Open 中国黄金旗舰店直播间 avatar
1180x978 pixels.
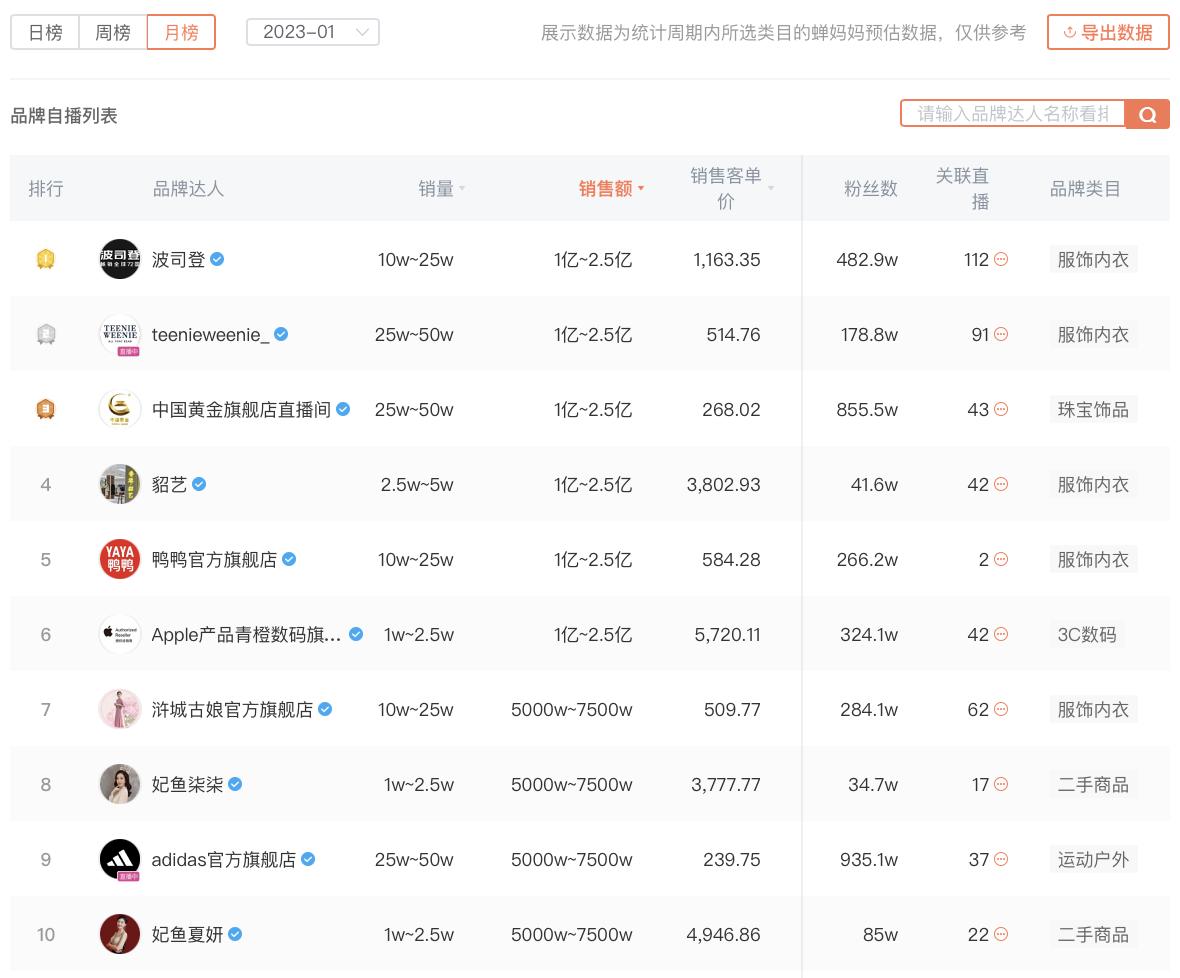point(120,409)
